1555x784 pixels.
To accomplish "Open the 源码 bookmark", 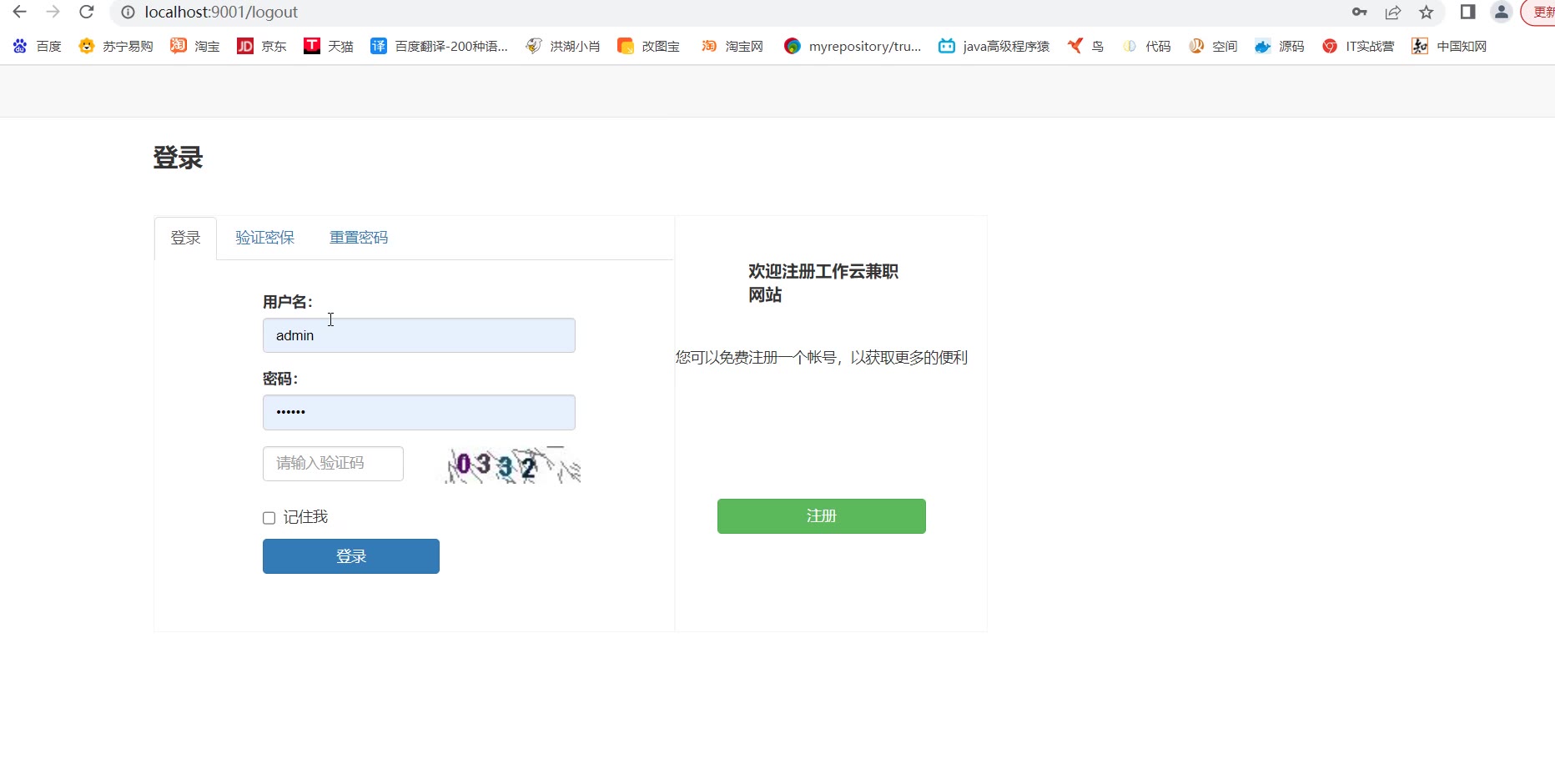I will click(1280, 46).
